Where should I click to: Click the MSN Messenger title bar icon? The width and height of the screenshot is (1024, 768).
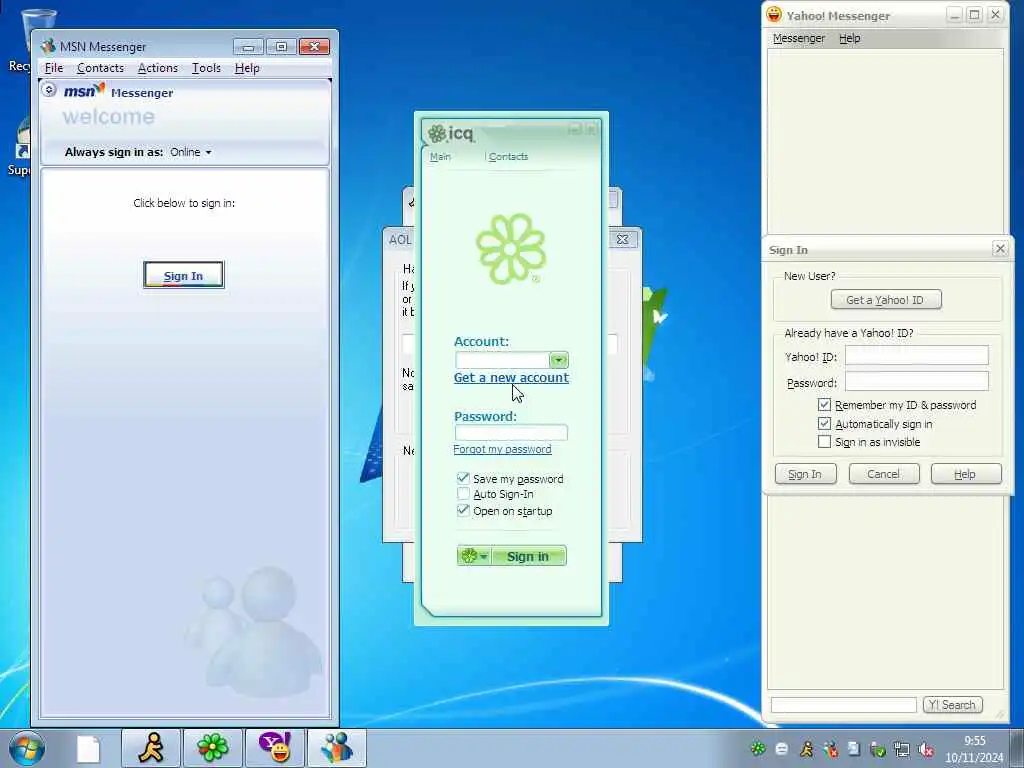pos(48,46)
